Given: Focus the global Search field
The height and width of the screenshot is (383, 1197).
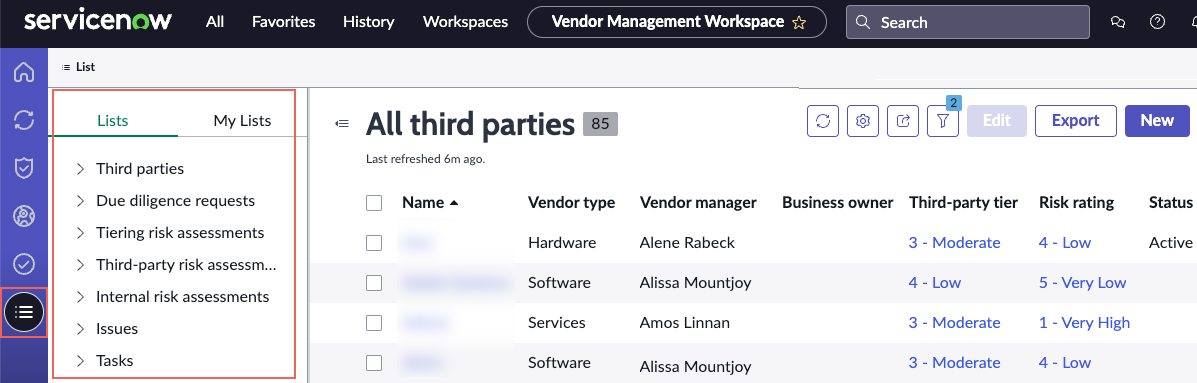Looking at the screenshot, I should (x=967, y=22).
